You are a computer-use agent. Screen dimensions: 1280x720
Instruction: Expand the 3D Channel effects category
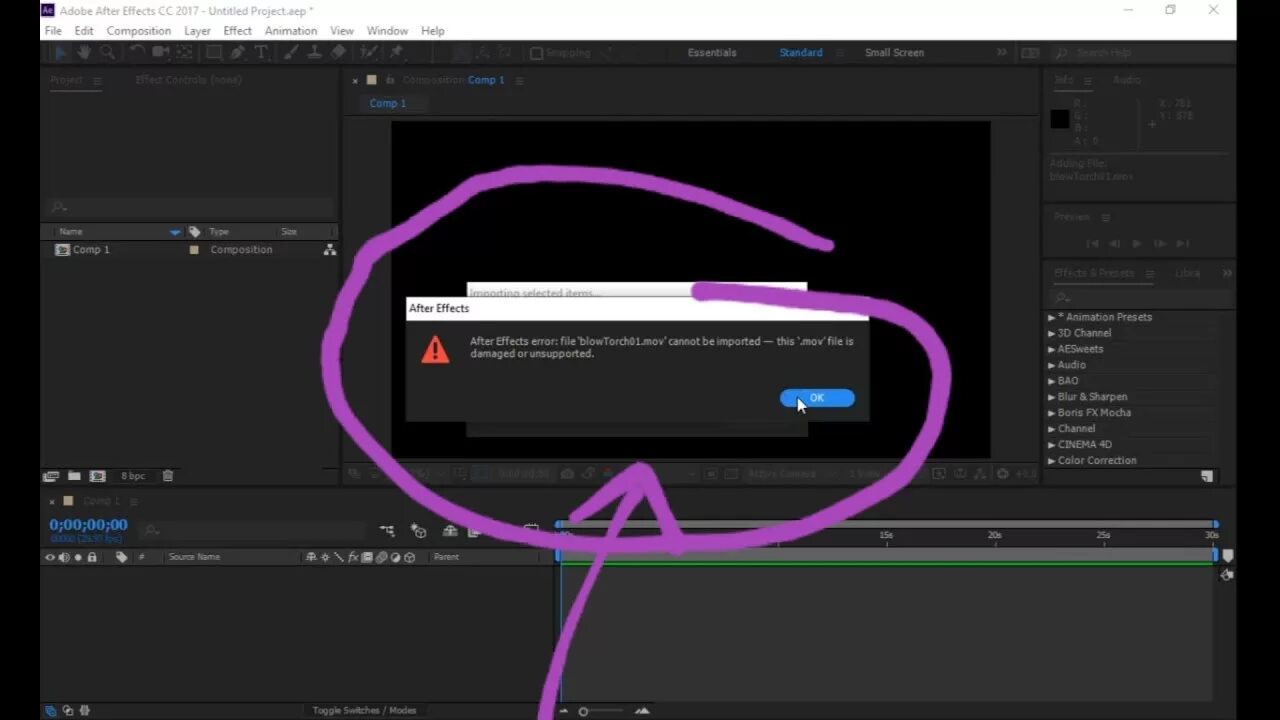pos(1051,333)
